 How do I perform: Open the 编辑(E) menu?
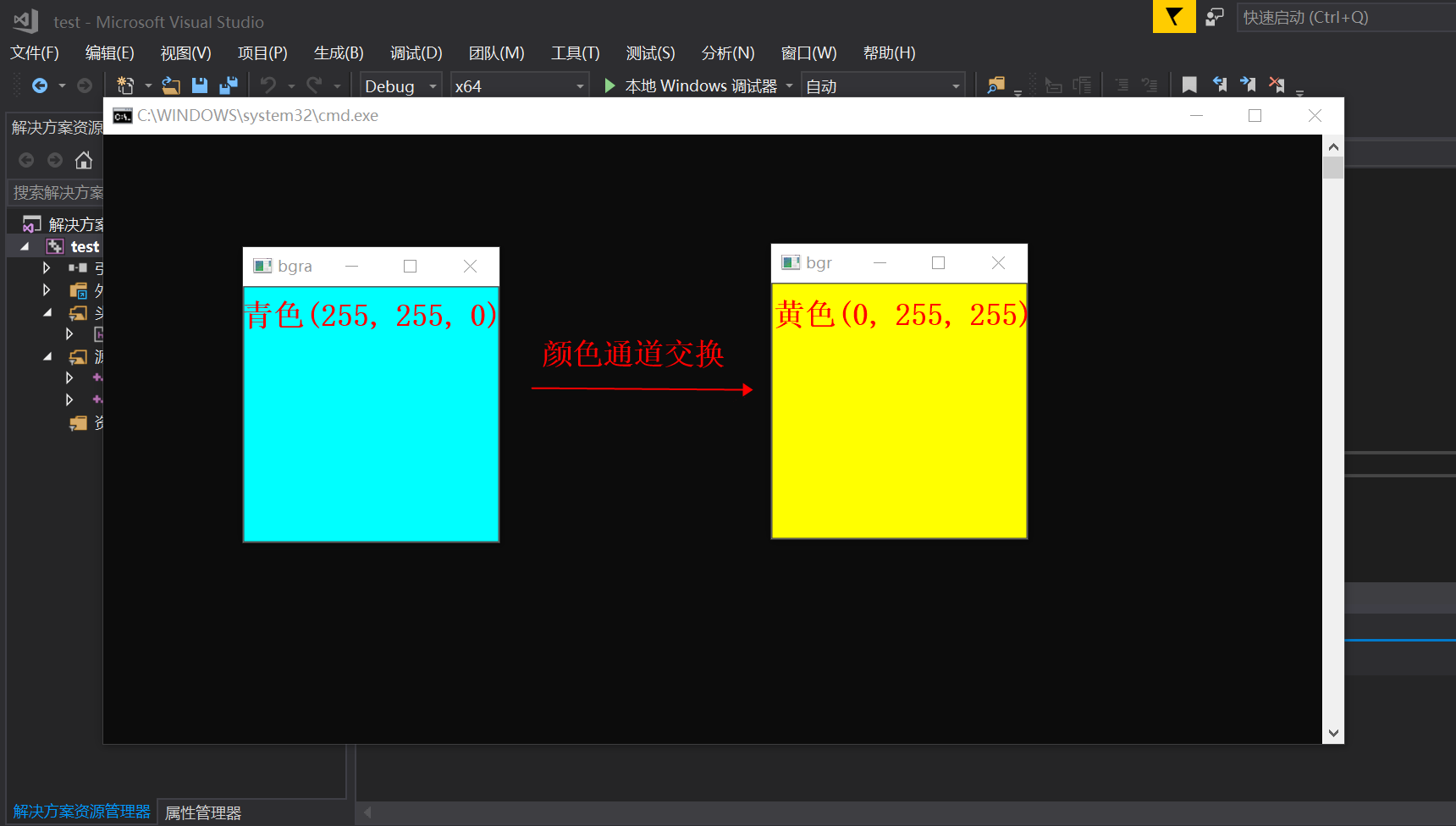[110, 52]
